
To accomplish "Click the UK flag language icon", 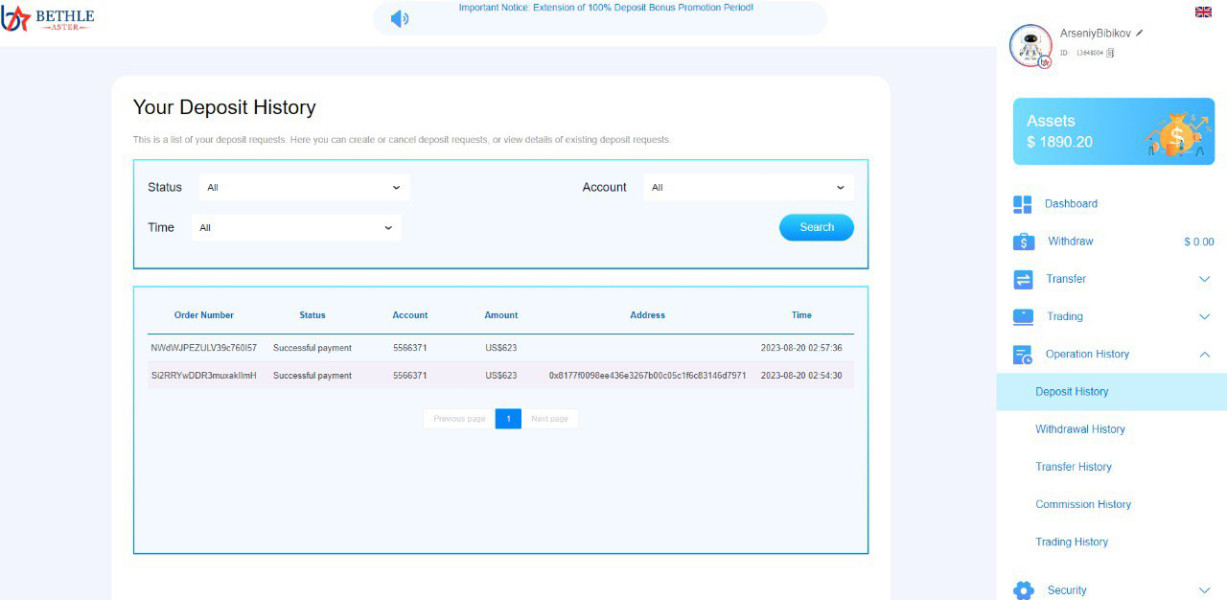I will pos(1203,12).
